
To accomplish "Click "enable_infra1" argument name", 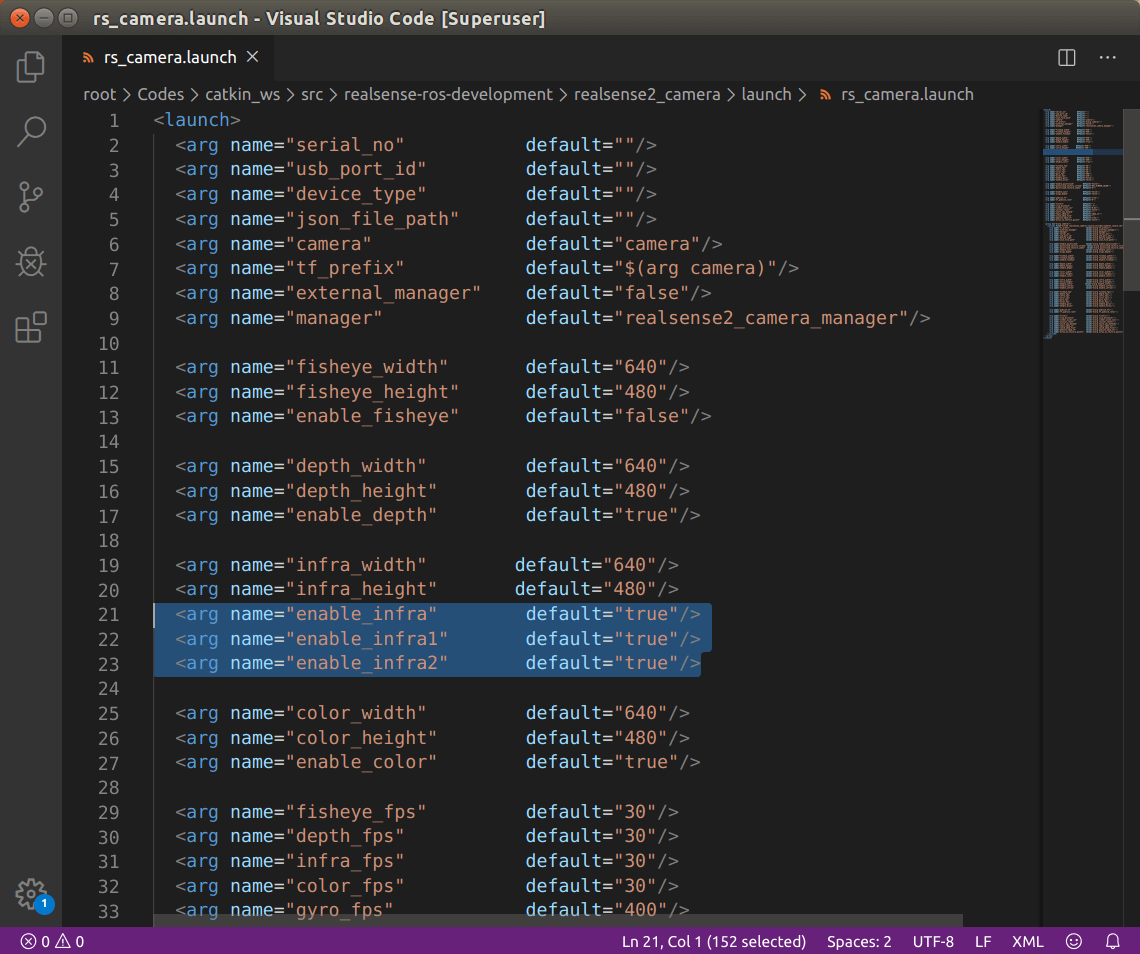I will pyautogui.click(x=366, y=639).
